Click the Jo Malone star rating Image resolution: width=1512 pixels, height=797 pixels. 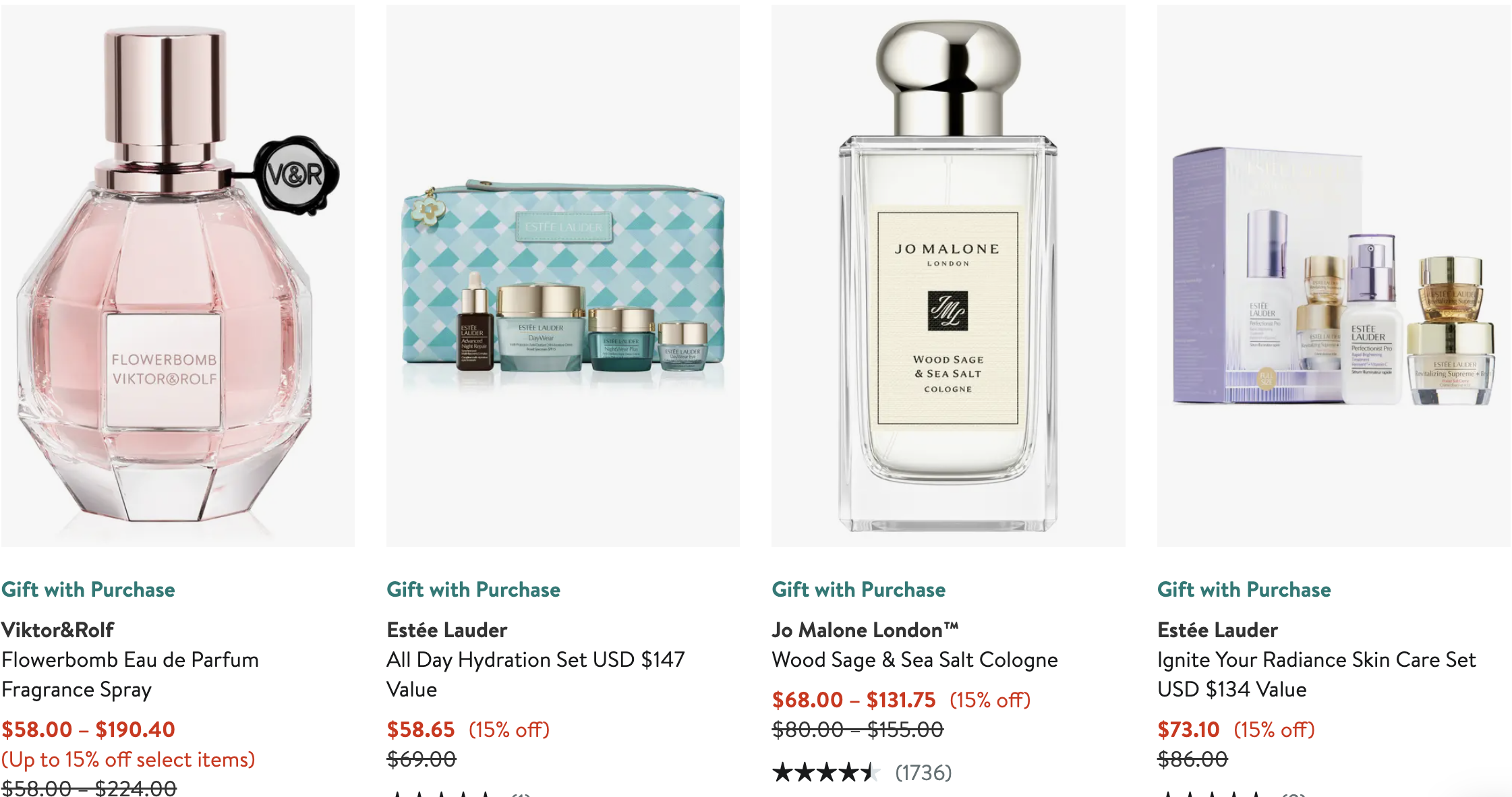(827, 772)
